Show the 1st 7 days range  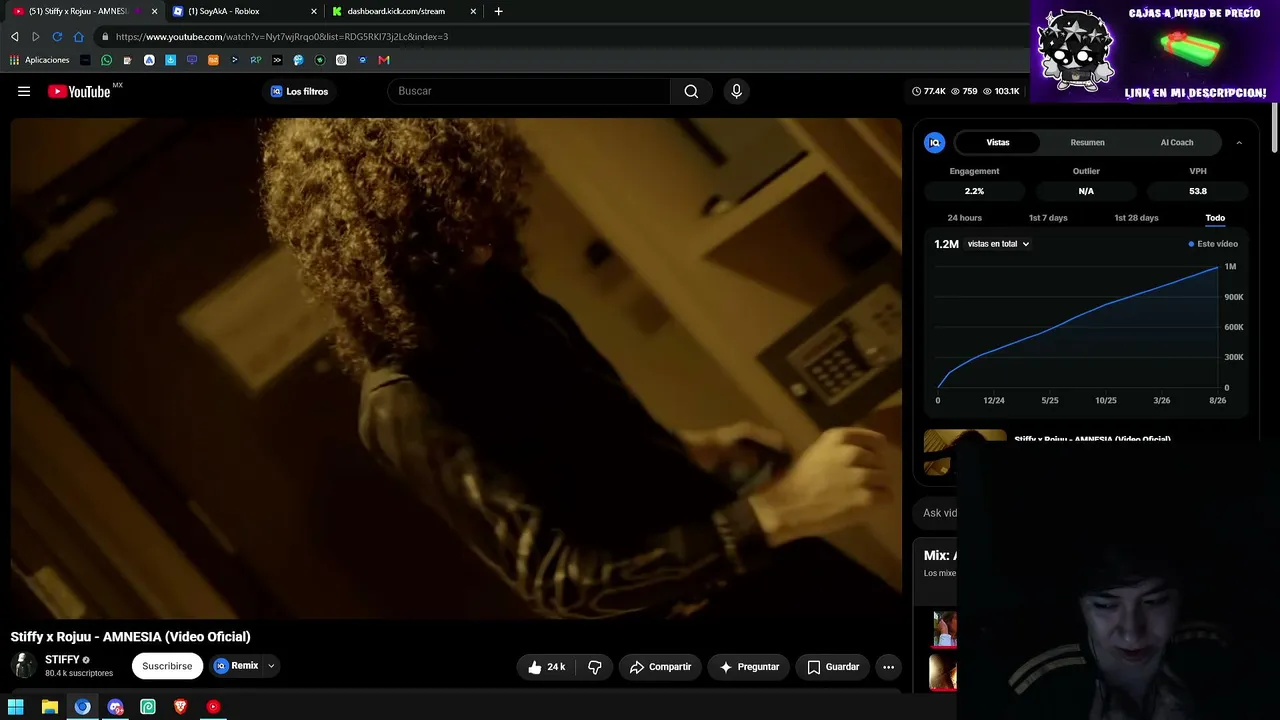pyautogui.click(x=1048, y=218)
